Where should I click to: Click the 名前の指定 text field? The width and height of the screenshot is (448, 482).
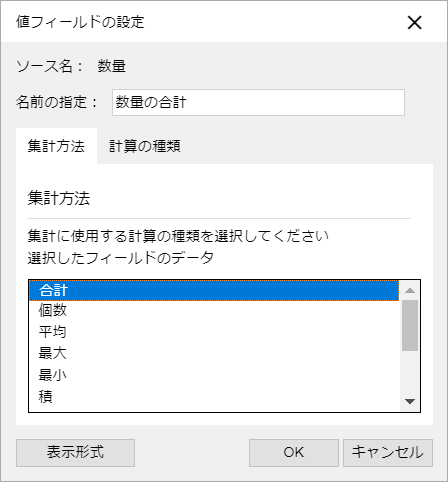point(258,102)
